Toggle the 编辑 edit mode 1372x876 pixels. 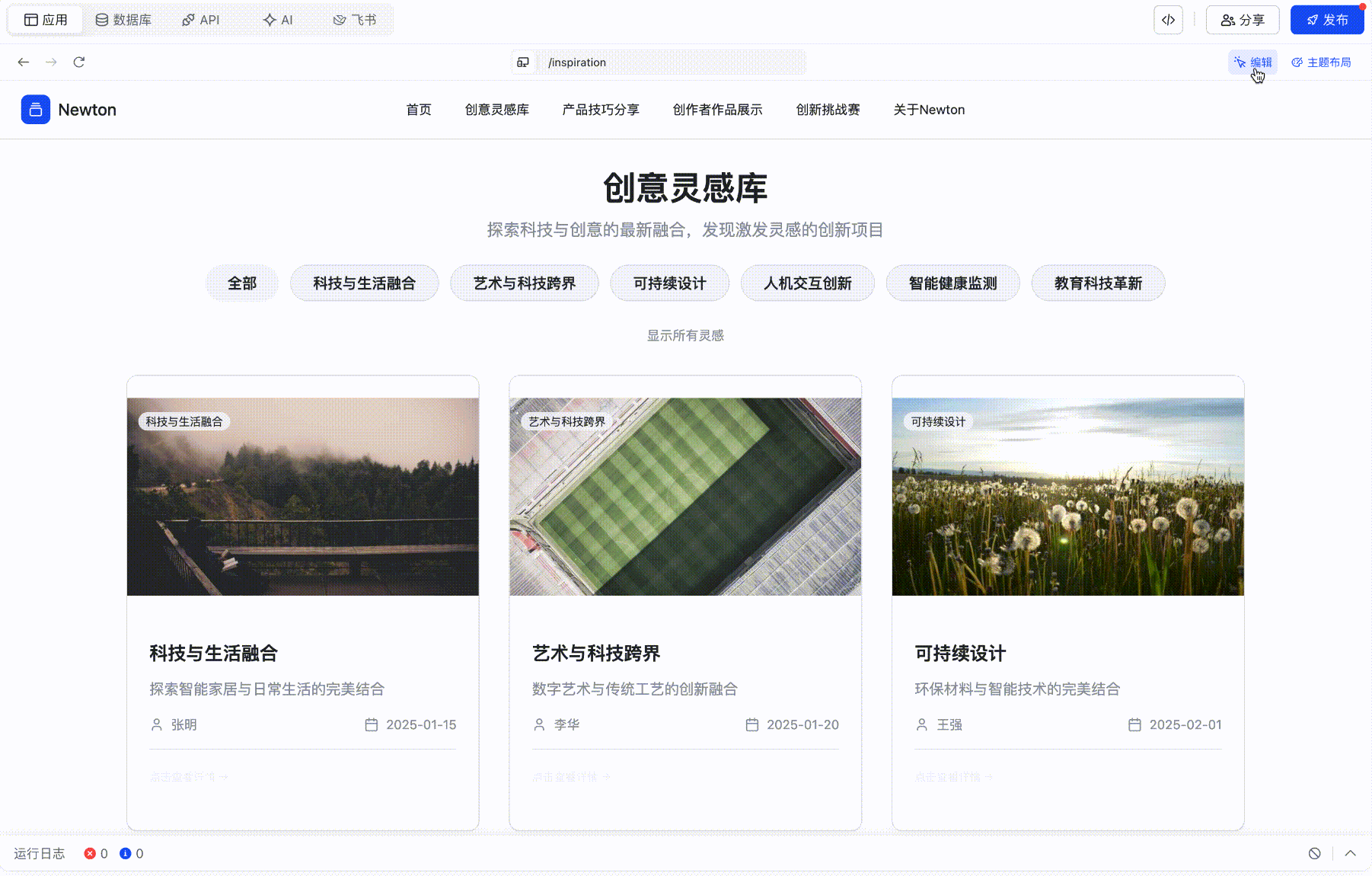point(1253,62)
